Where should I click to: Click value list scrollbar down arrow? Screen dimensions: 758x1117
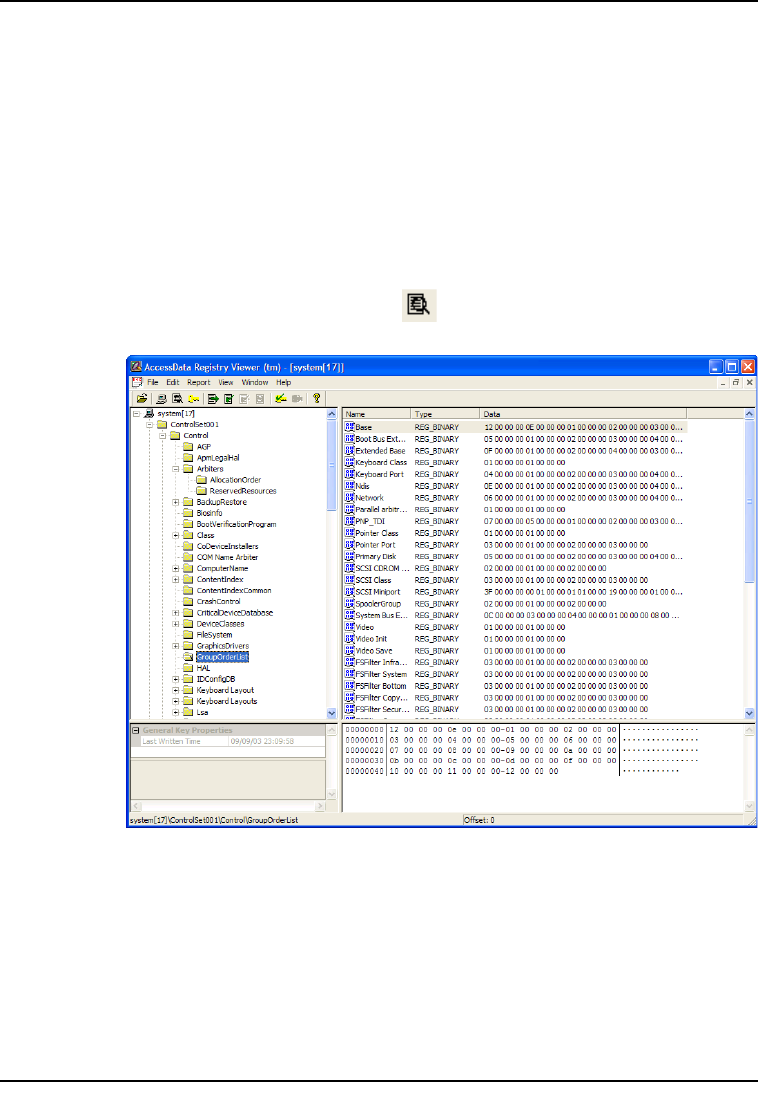tap(749, 713)
